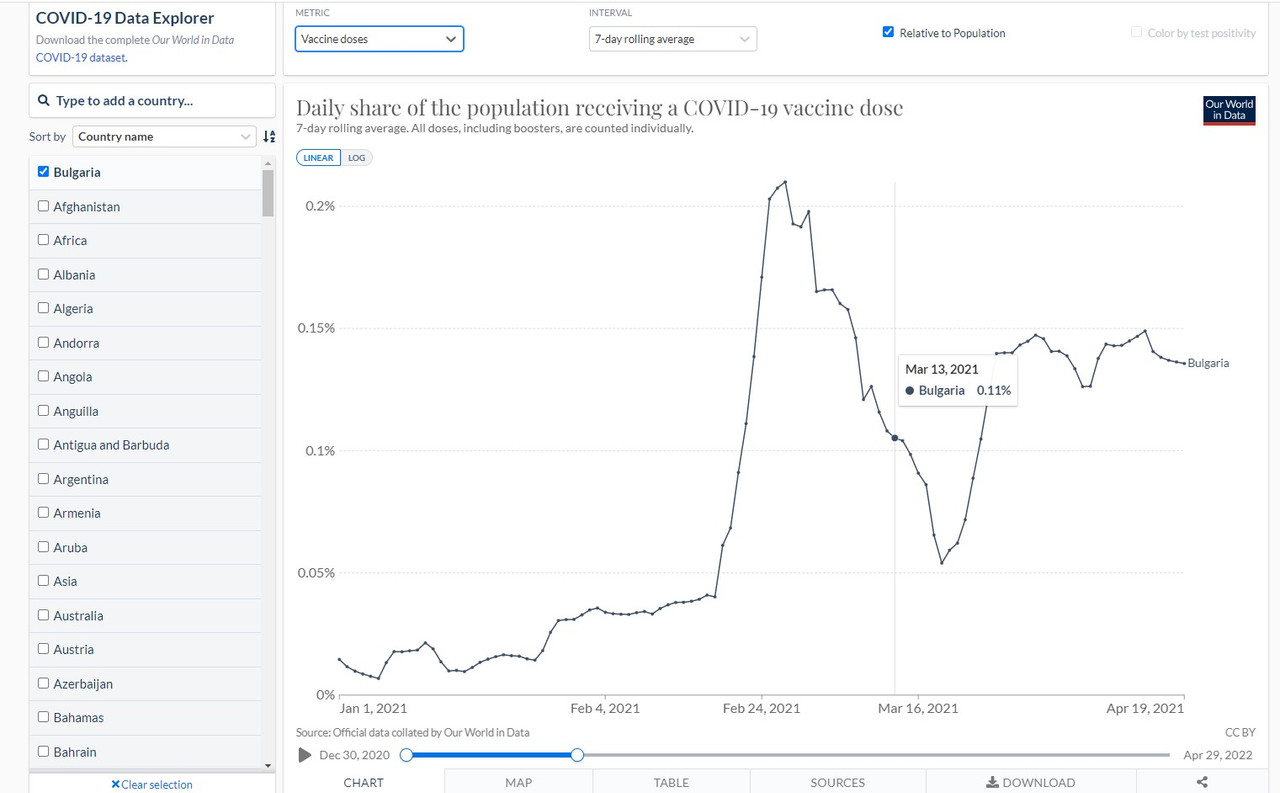Click the COVID-19 Data Explorer heading
This screenshot has width=1280, height=793.
tap(125, 18)
